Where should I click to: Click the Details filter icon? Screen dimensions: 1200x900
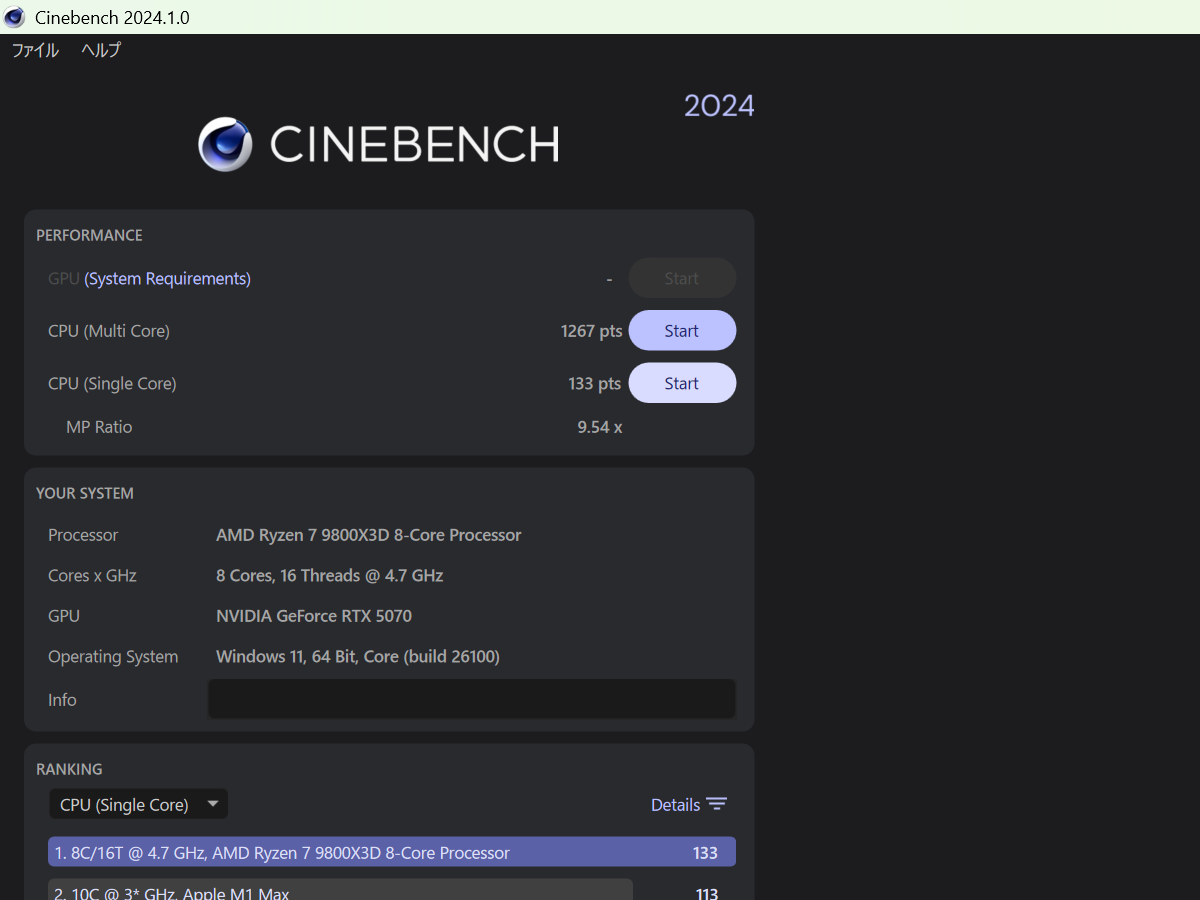click(x=716, y=805)
